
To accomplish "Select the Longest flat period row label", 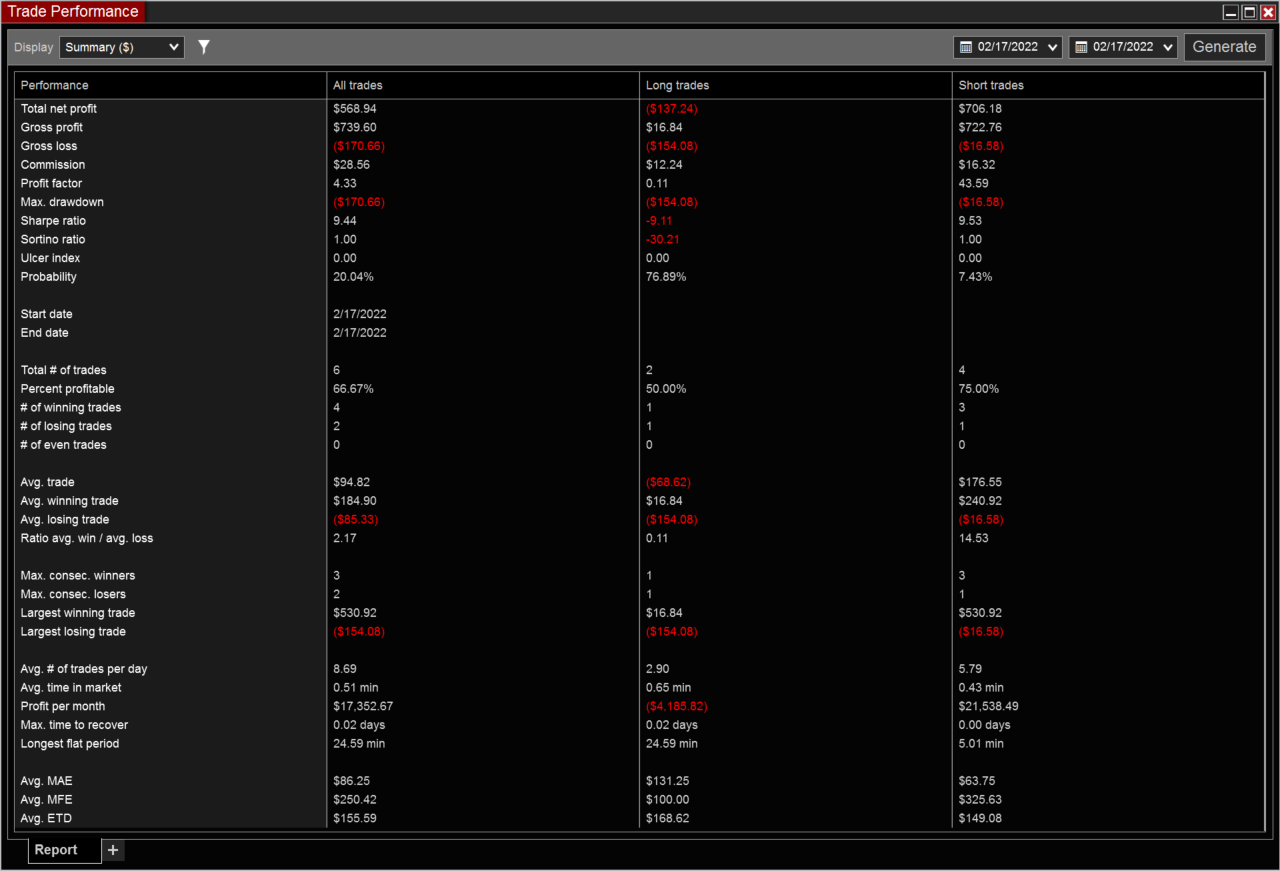I will pos(70,744).
